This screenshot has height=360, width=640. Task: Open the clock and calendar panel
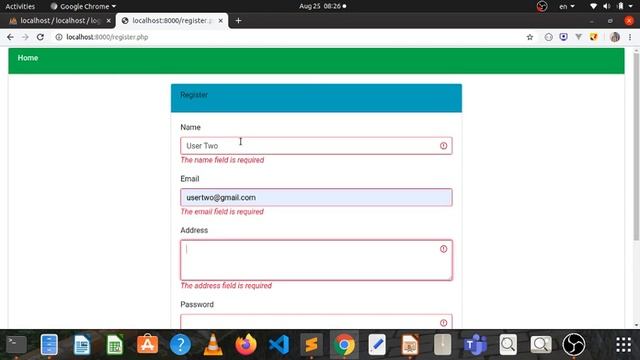point(322,6)
